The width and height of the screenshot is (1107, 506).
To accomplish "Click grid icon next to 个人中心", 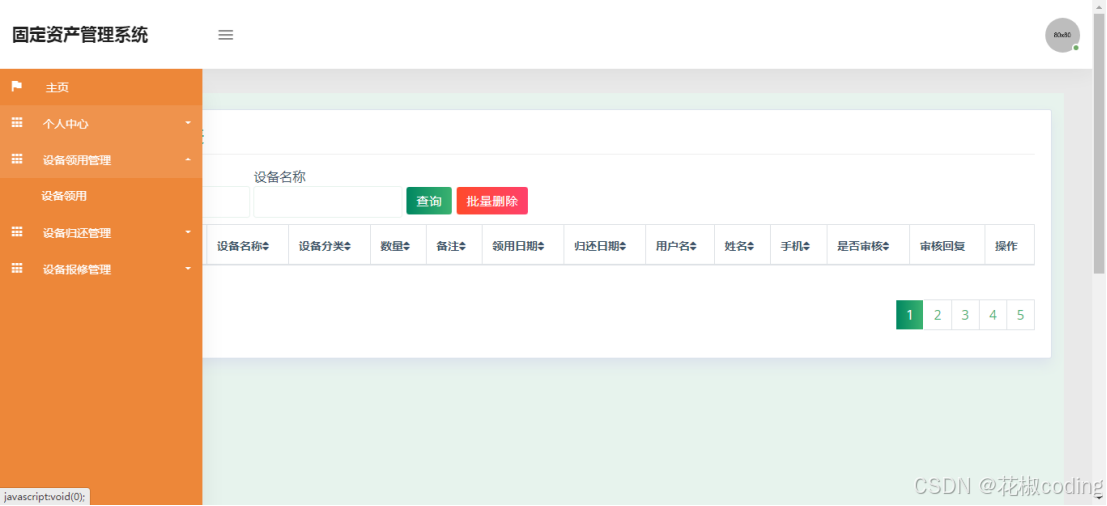I will click(x=17, y=123).
